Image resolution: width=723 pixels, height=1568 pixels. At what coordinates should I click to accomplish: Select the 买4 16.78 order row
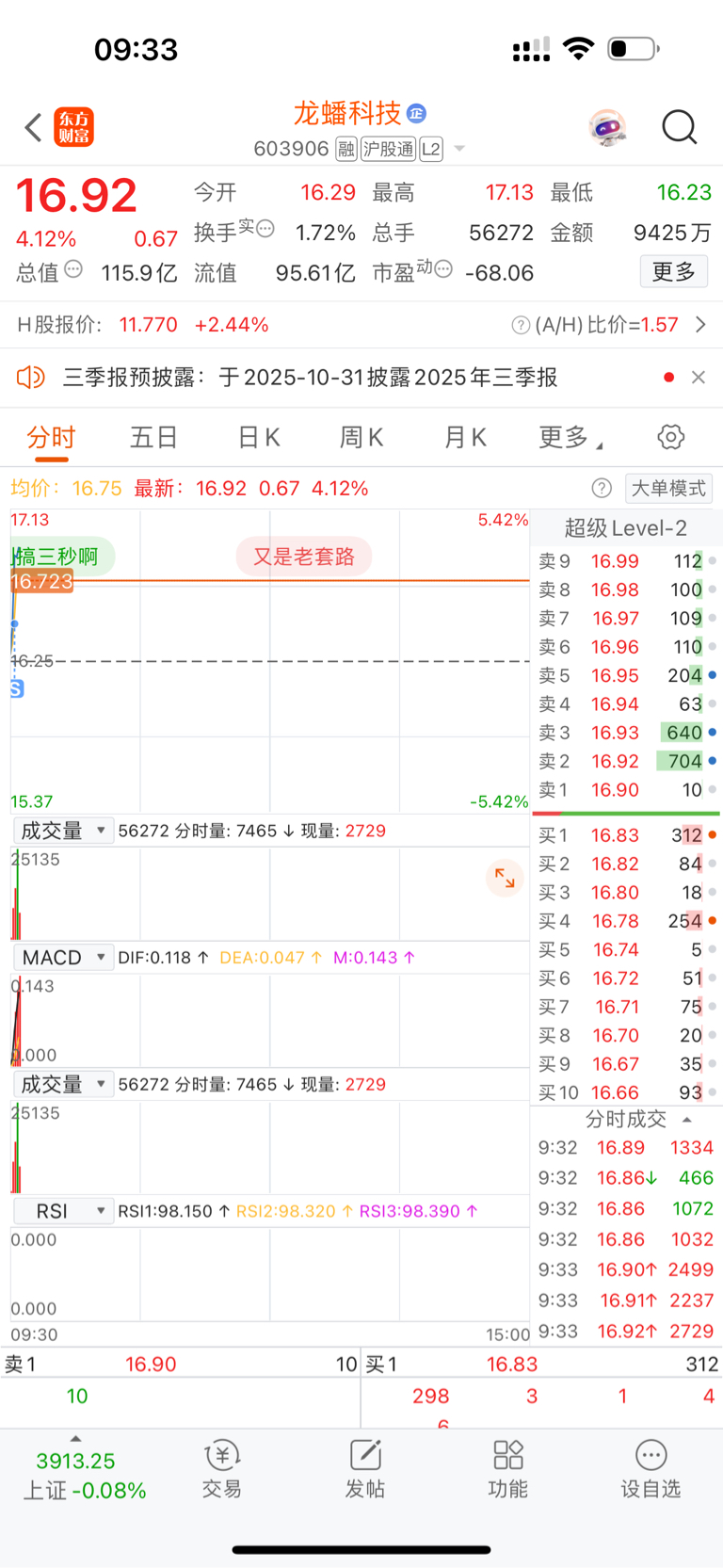(627, 921)
